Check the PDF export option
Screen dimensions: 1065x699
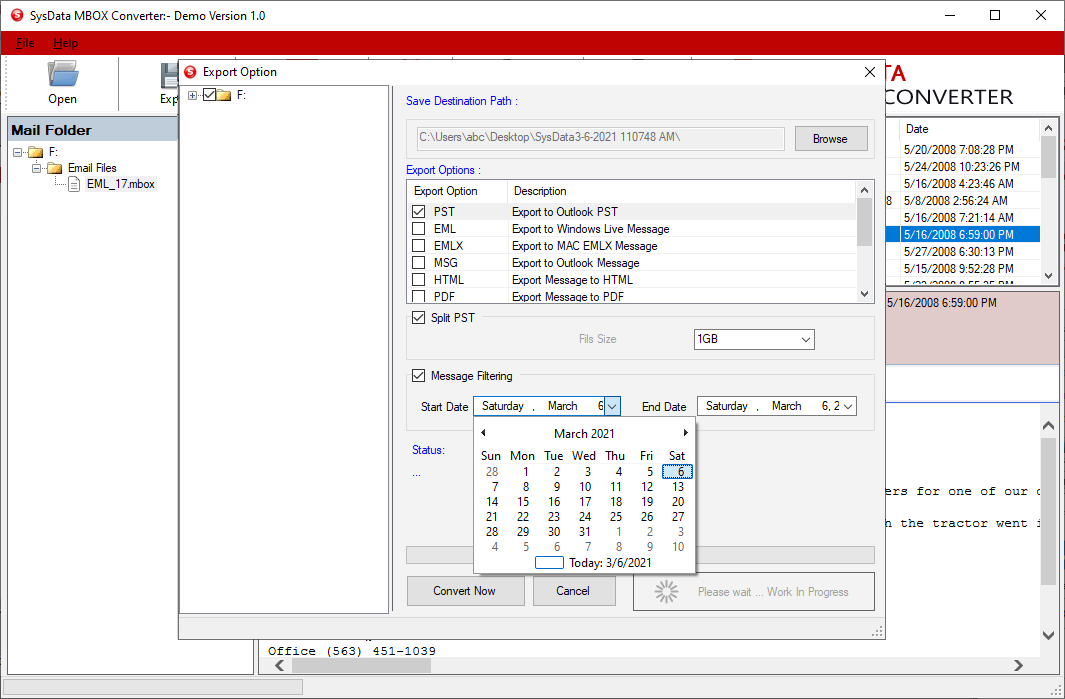pos(418,296)
